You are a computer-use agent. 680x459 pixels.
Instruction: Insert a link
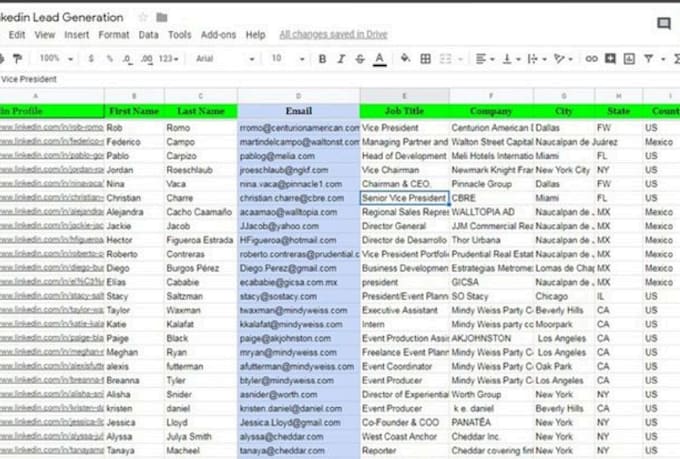[592, 59]
